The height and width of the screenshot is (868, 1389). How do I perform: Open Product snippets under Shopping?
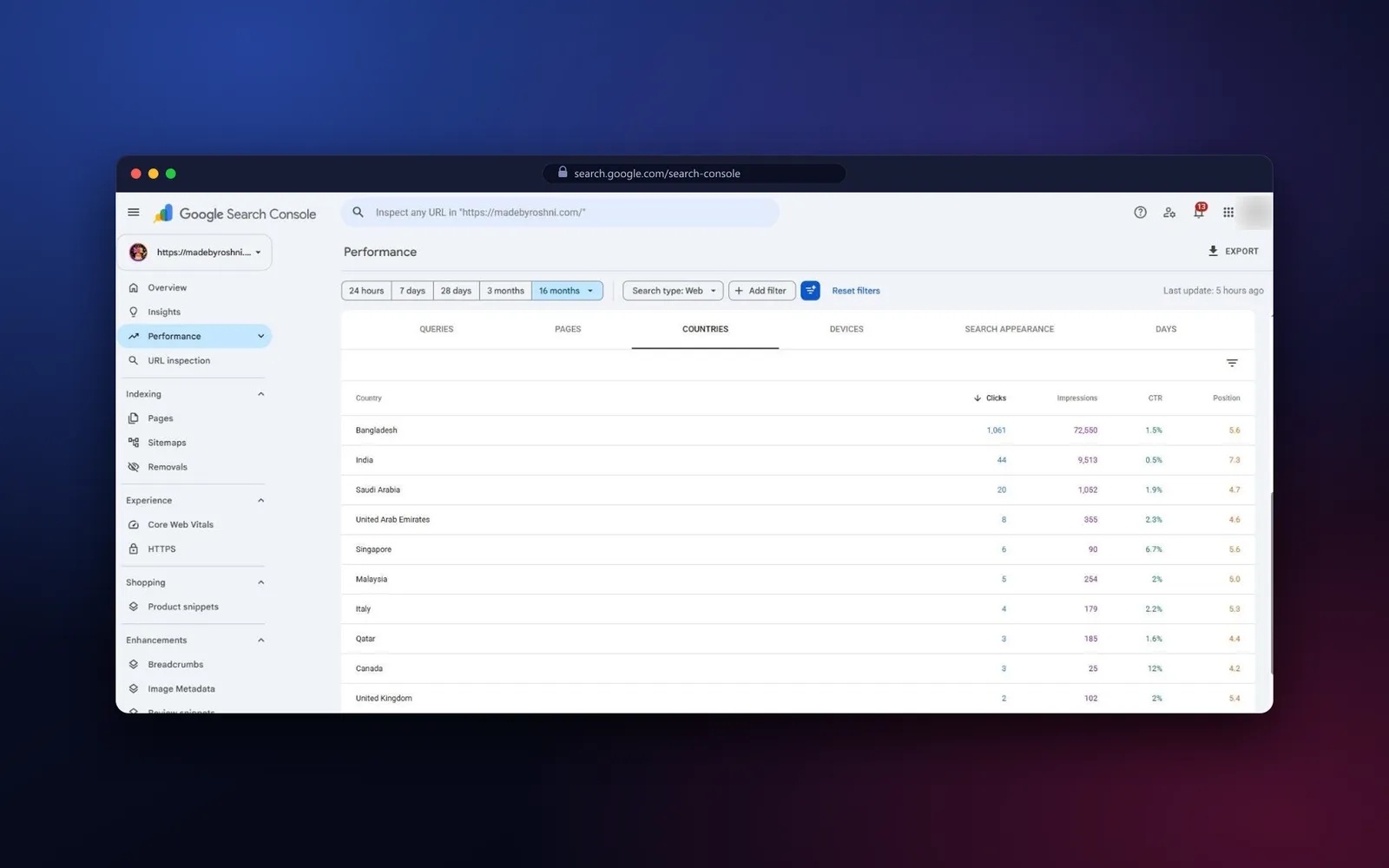coord(183,607)
